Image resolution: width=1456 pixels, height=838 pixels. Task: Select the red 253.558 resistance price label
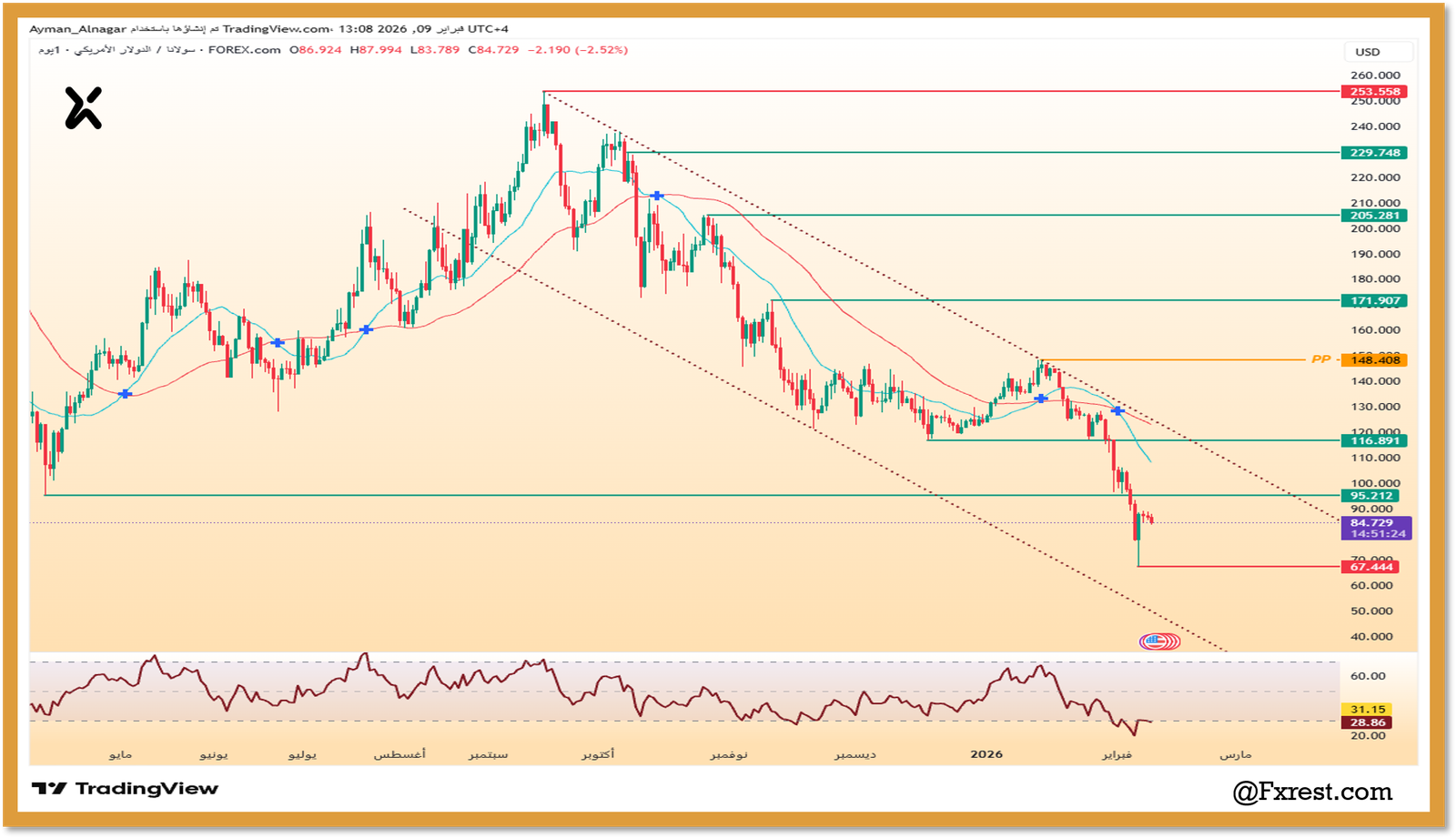click(1372, 91)
